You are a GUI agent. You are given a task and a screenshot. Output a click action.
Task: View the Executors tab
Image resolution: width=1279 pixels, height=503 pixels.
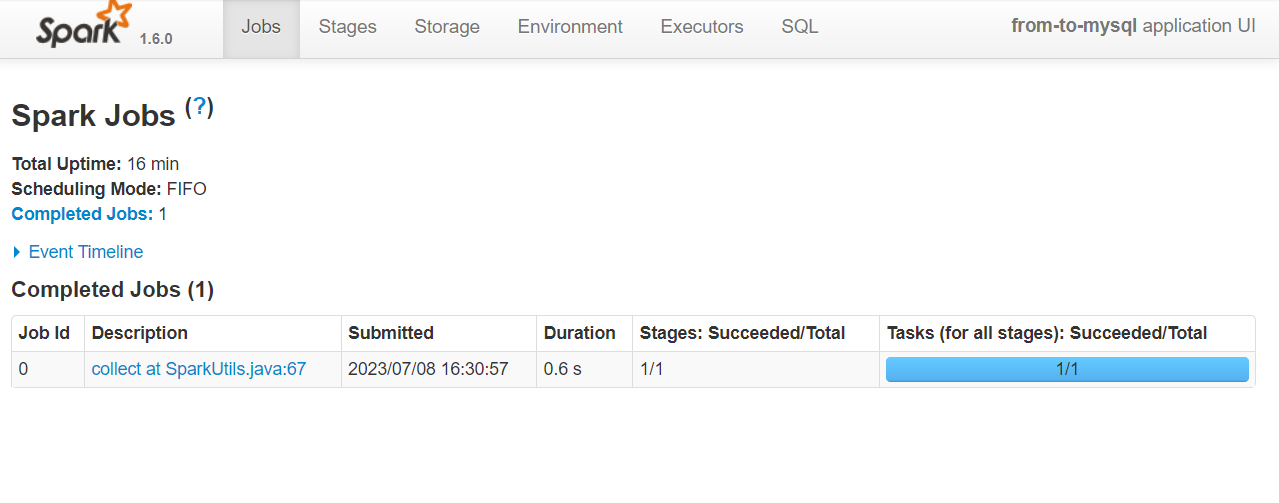[702, 28]
